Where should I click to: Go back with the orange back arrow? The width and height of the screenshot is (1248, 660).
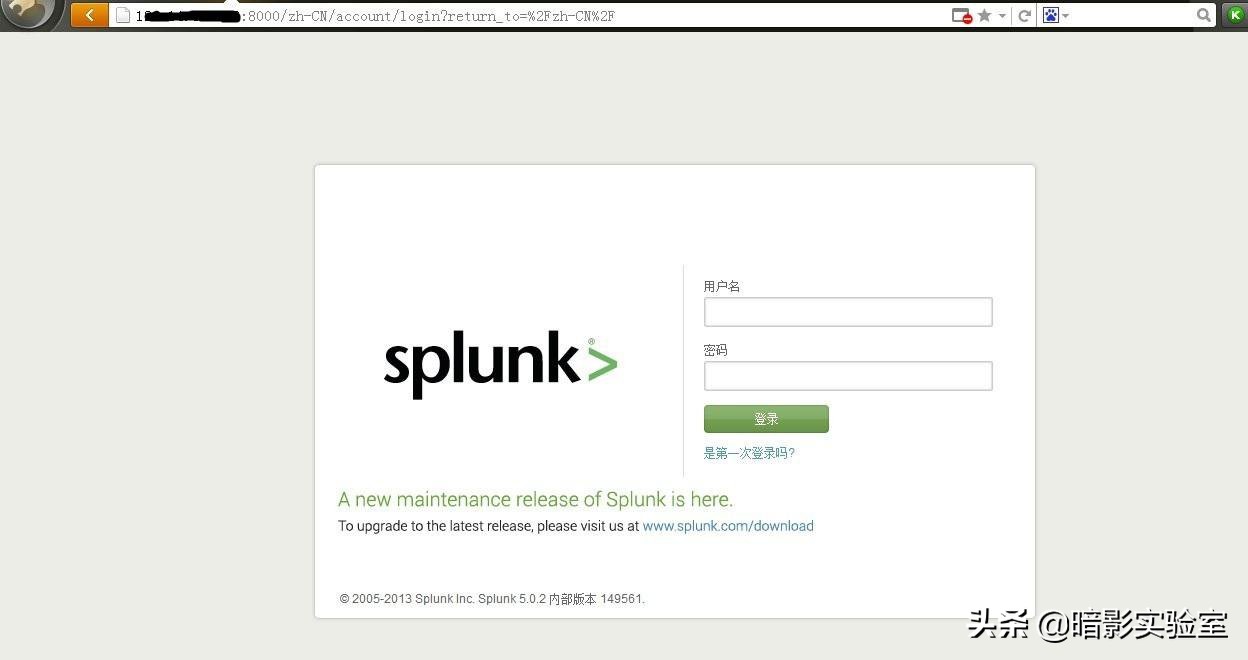pyautogui.click(x=90, y=15)
